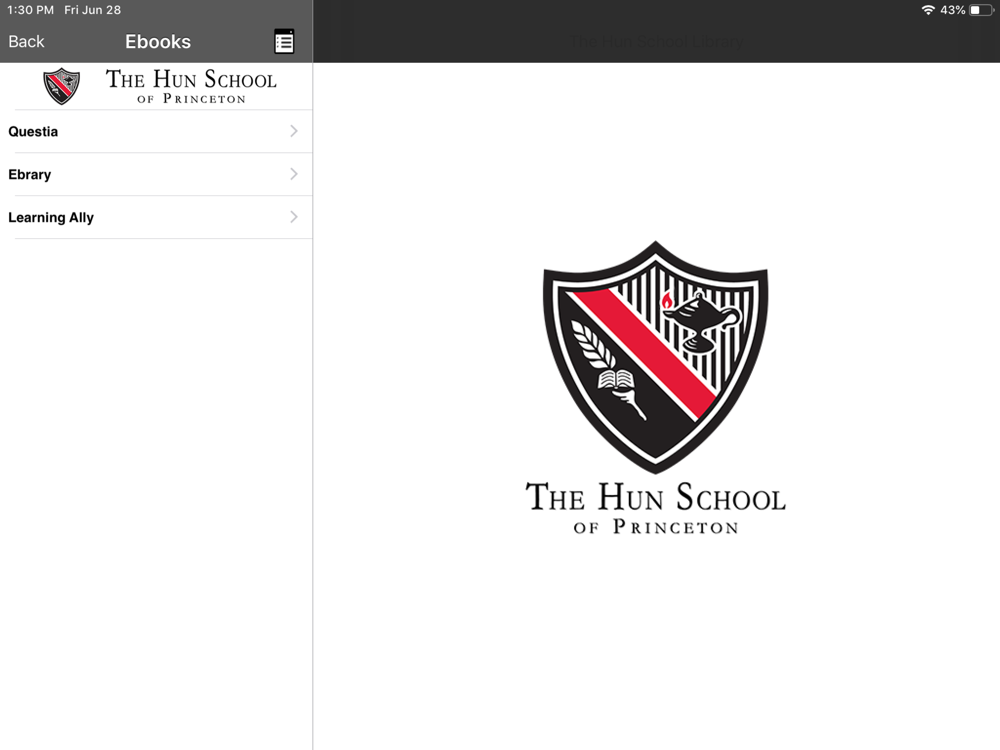Tap the Ebooks title text
The image size is (1000, 750).
pyautogui.click(x=158, y=41)
